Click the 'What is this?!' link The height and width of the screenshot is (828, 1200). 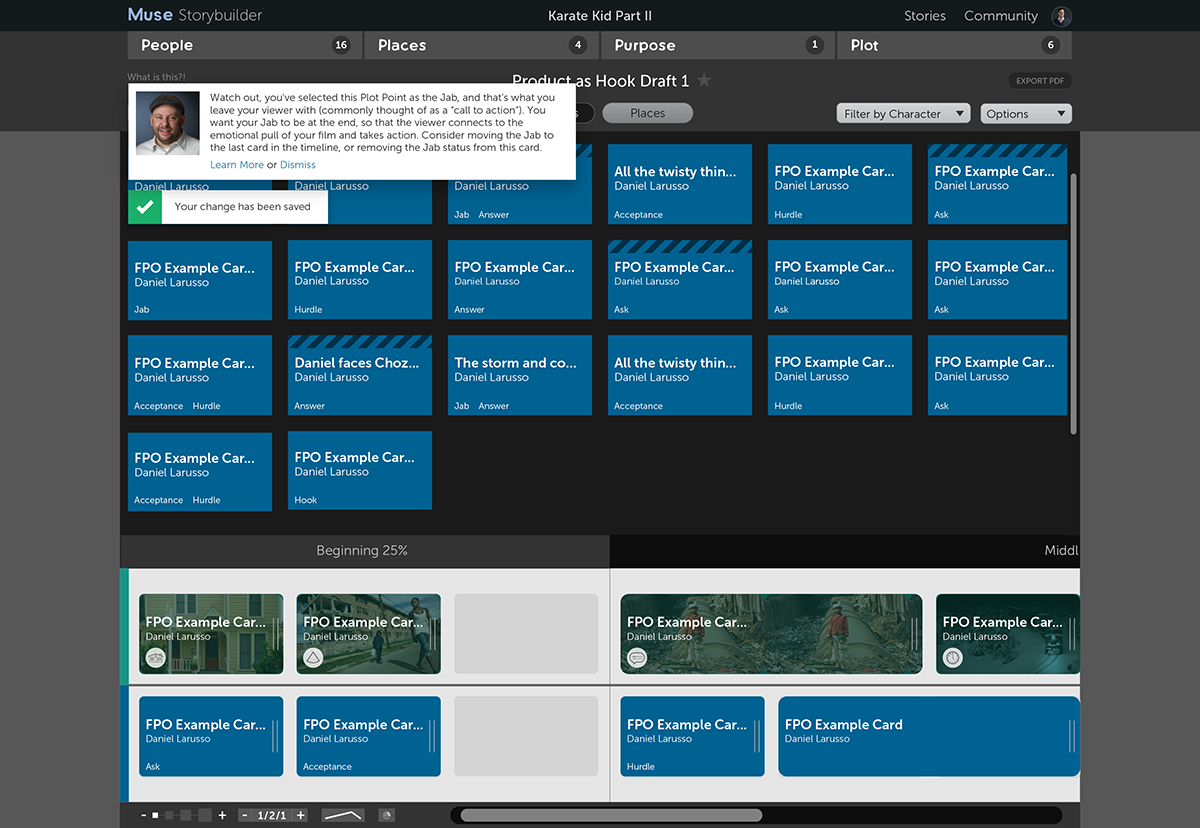point(156,77)
